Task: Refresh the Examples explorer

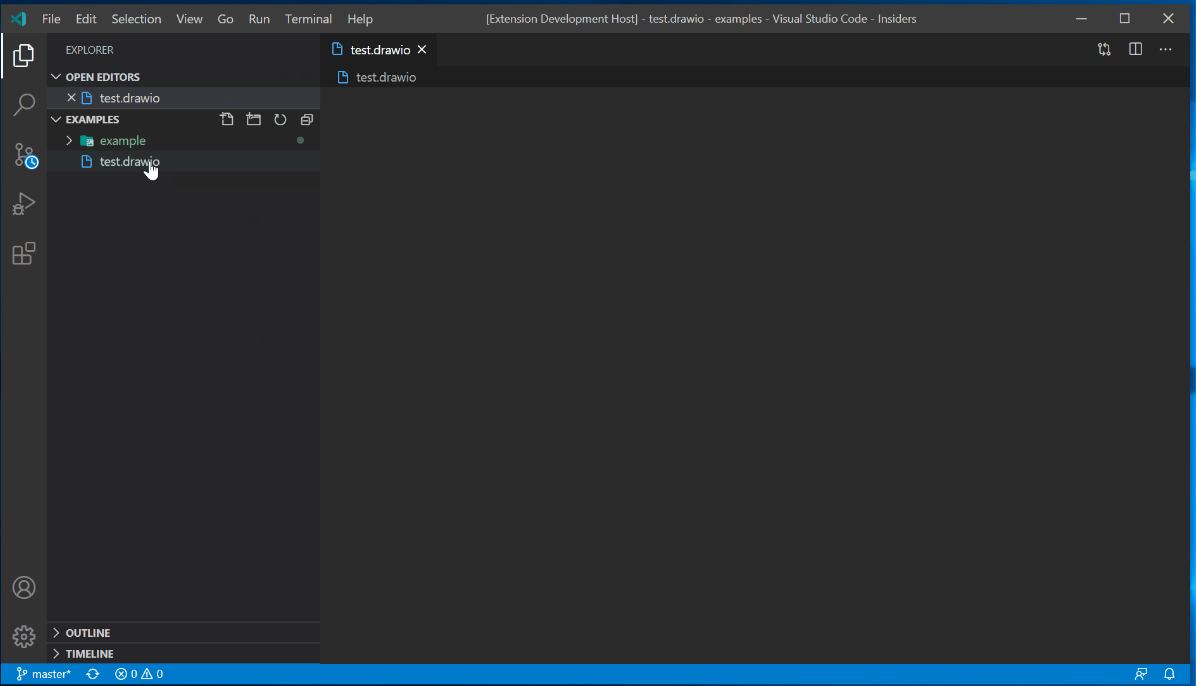Action: pos(280,119)
